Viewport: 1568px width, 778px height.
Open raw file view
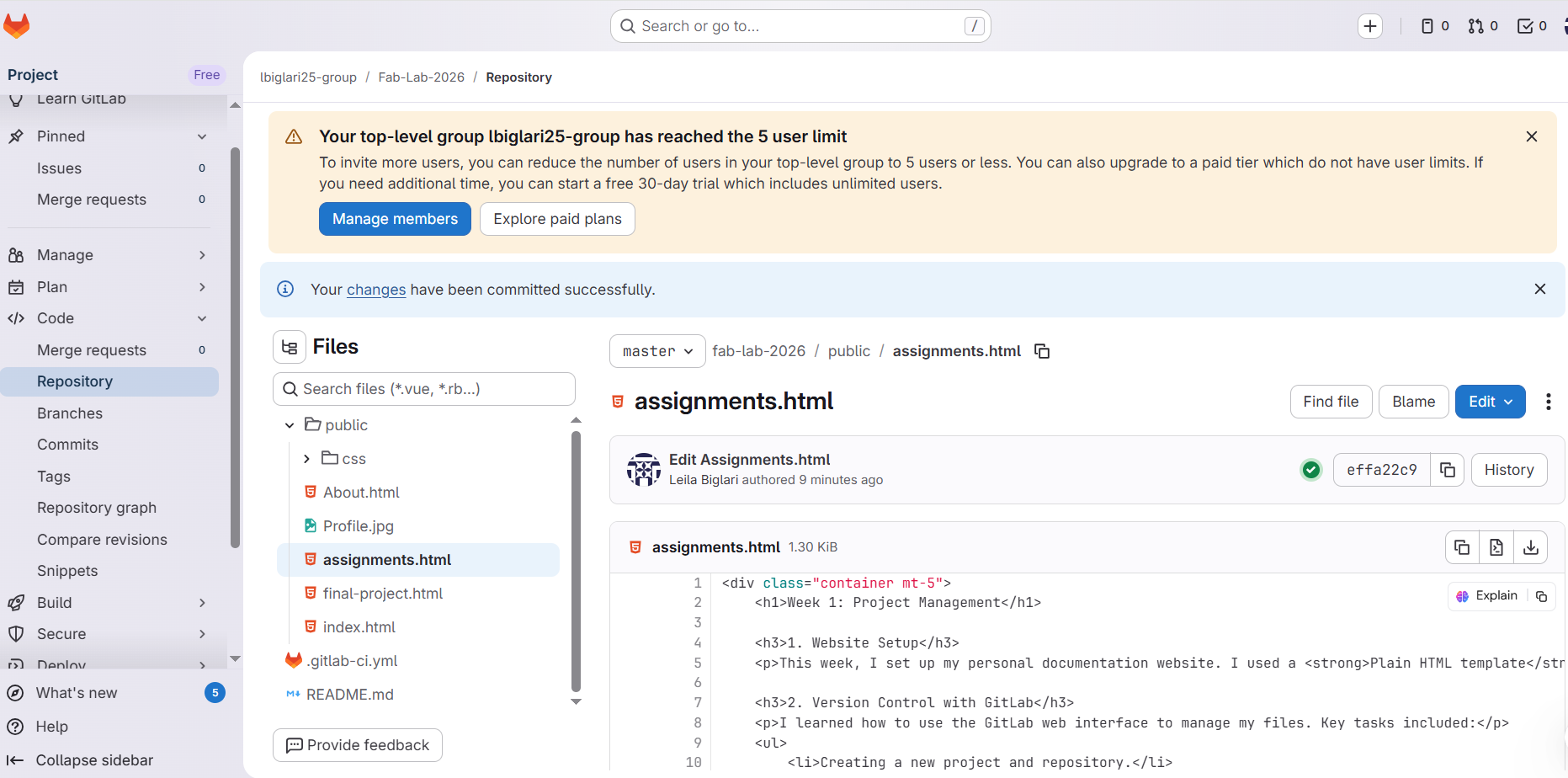coord(1496,547)
